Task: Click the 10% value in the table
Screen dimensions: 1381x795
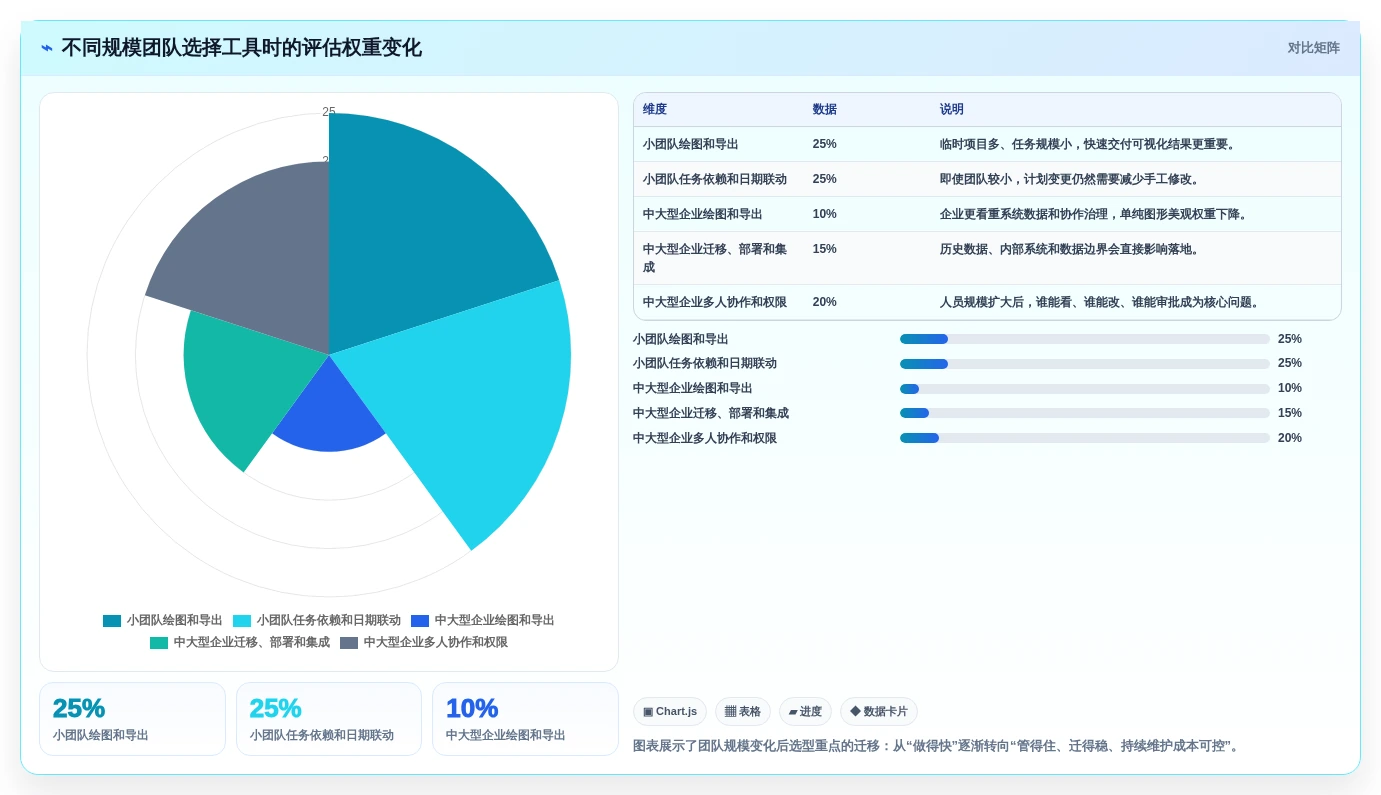Action: (x=825, y=214)
